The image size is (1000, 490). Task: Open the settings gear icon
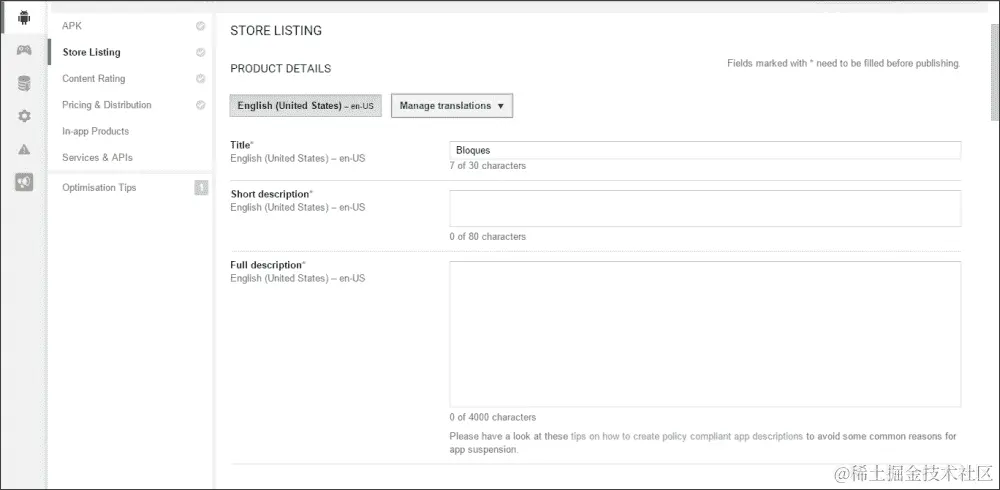[24, 116]
